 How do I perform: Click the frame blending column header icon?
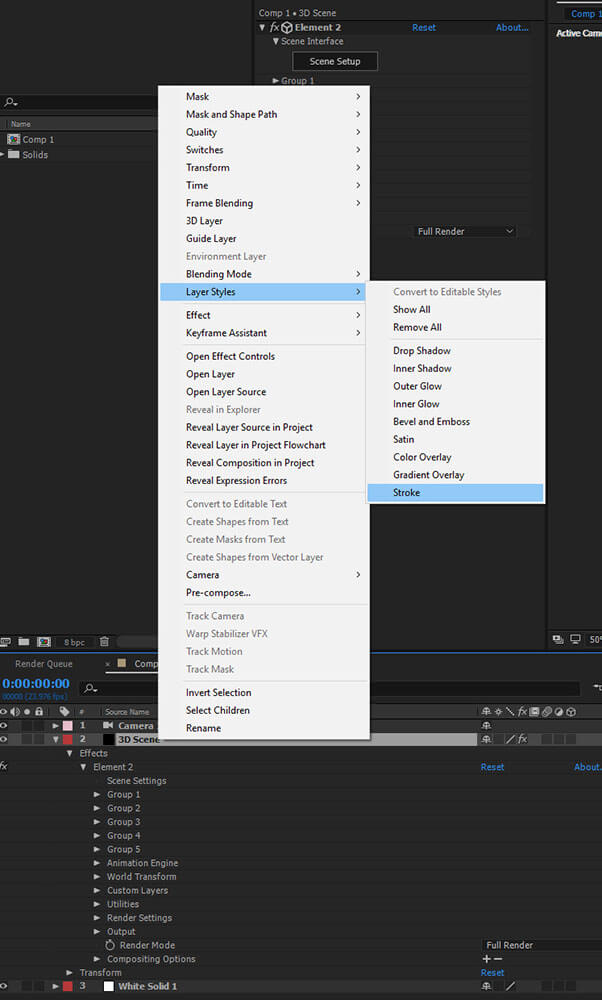pyautogui.click(x=534, y=711)
